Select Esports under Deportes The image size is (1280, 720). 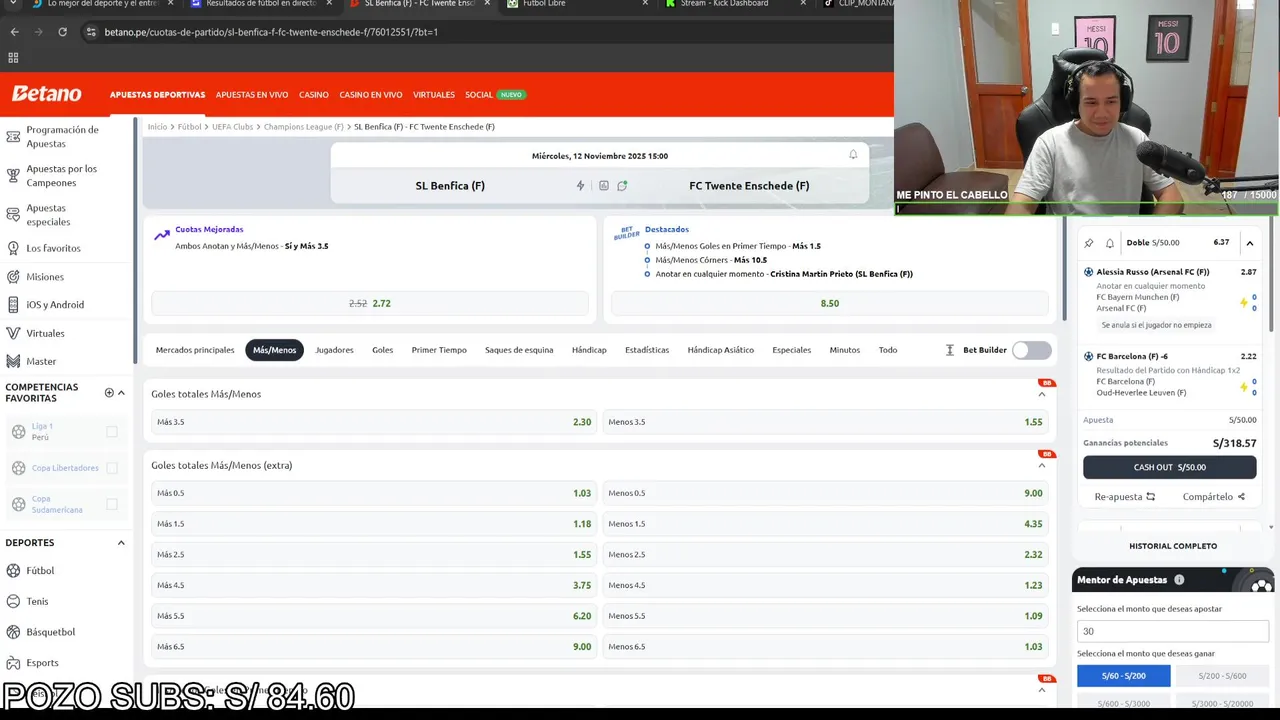(42, 663)
